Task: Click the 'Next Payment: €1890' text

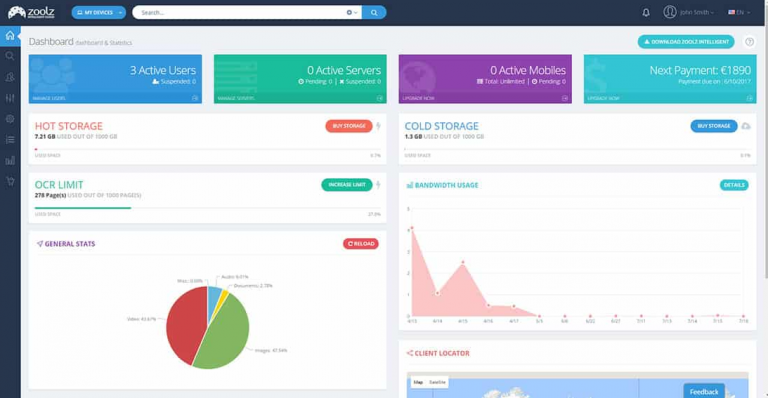Action: (700, 70)
